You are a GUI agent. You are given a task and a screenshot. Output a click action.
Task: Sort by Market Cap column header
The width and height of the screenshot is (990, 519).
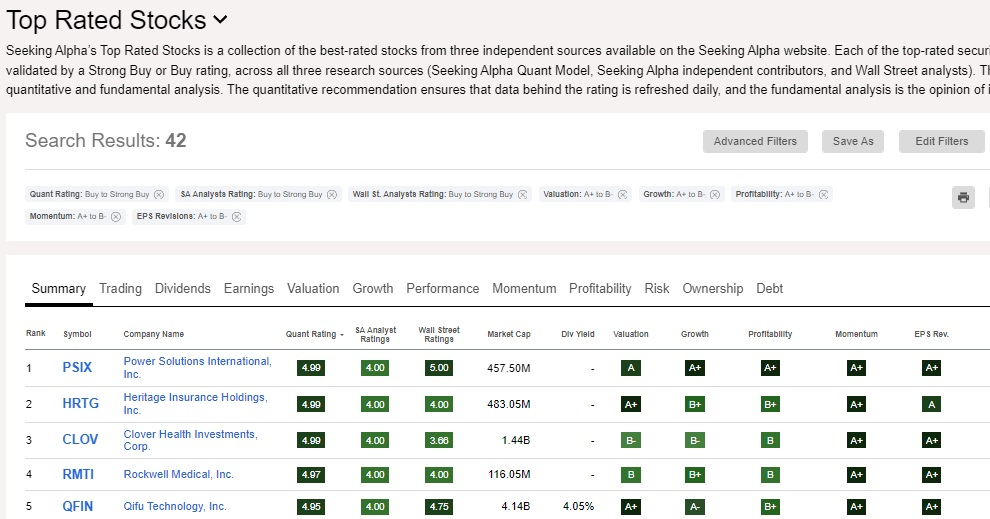(x=509, y=334)
